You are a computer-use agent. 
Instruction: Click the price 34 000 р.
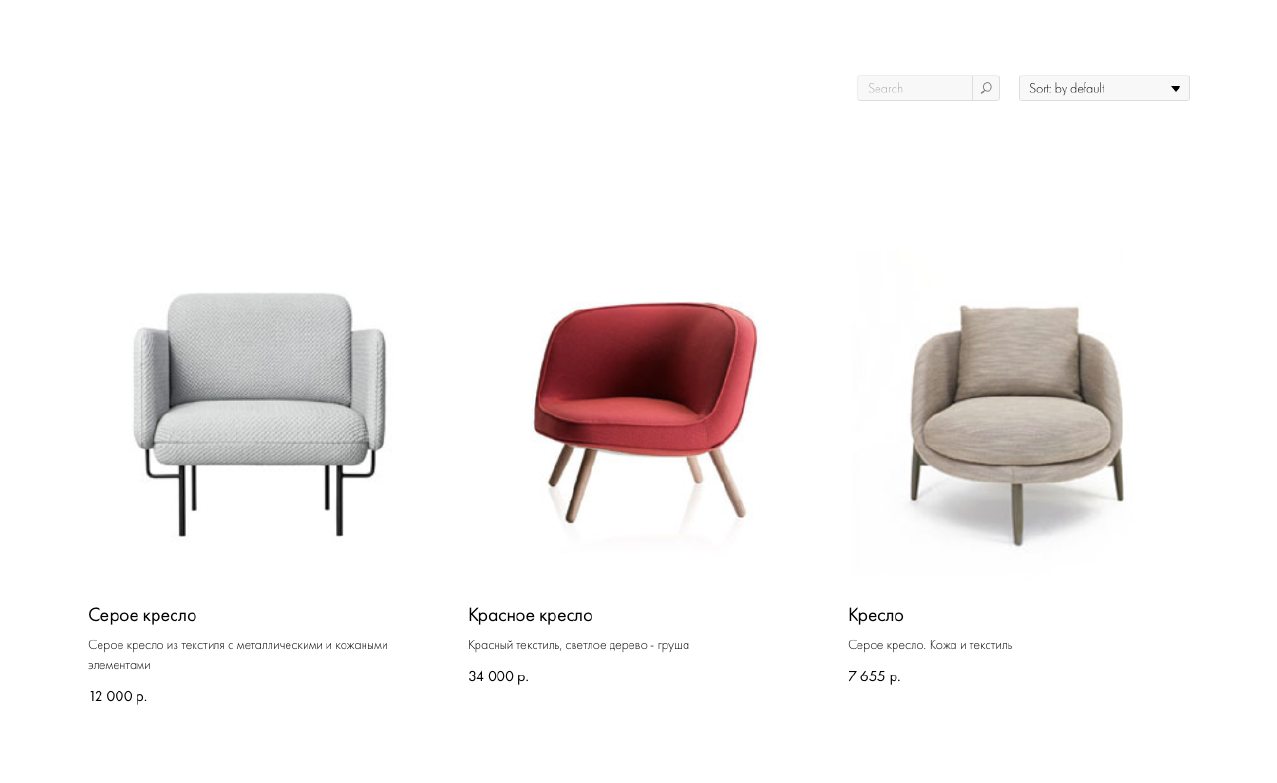click(x=498, y=676)
